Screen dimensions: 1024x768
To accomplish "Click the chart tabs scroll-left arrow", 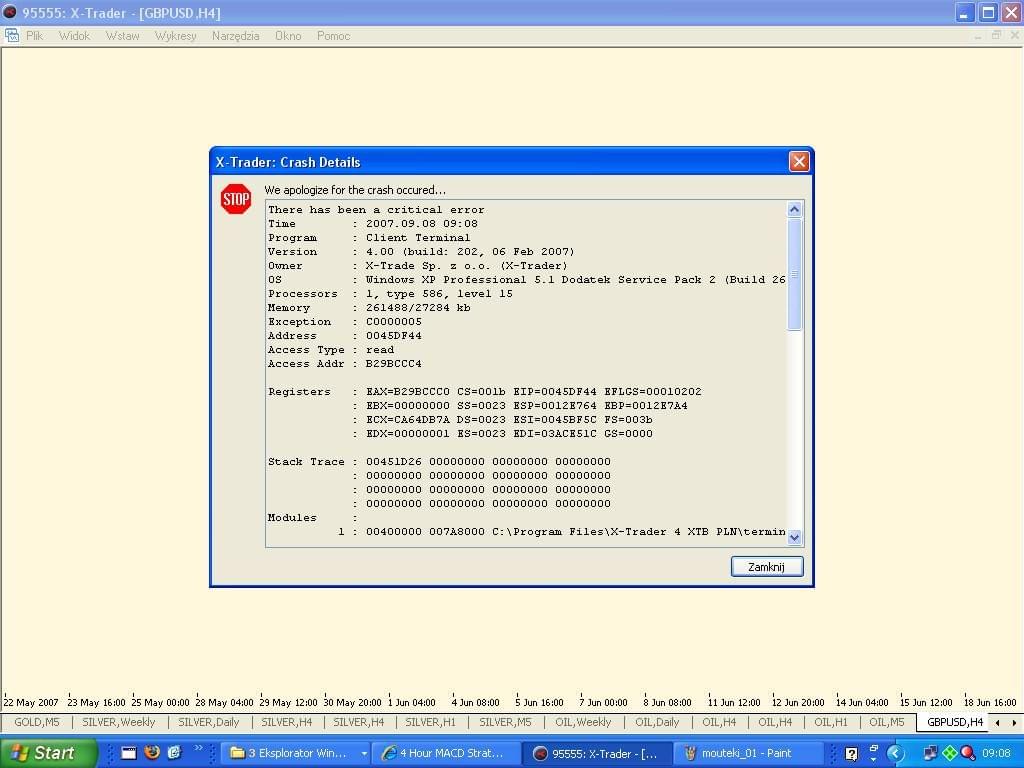I will (998, 722).
